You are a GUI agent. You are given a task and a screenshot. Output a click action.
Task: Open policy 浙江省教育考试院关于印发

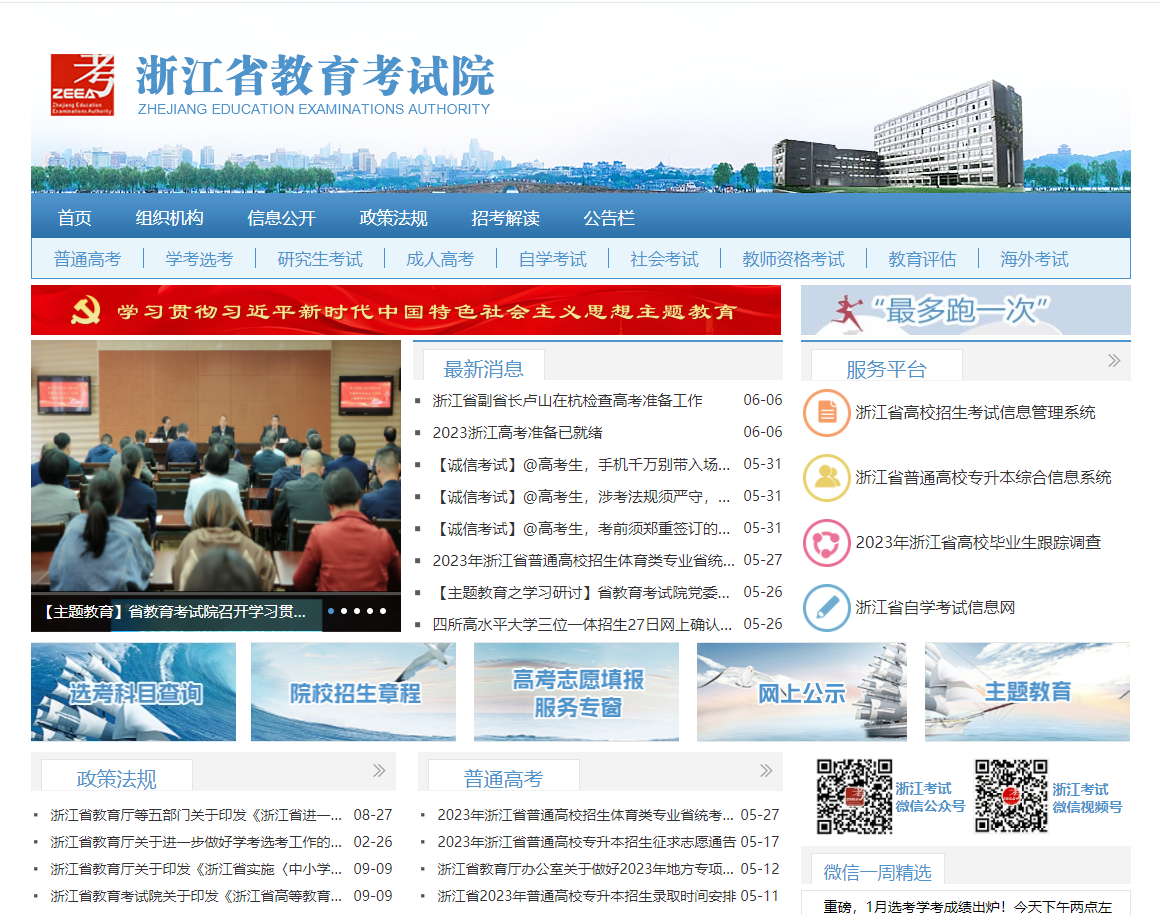(x=196, y=896)
